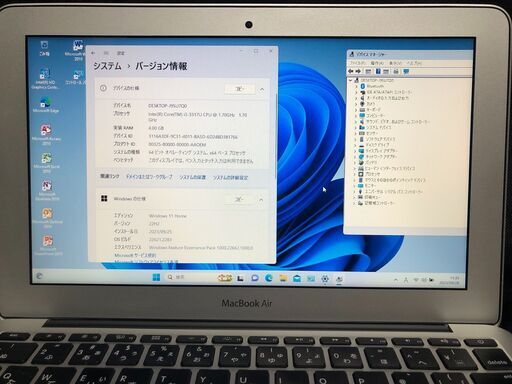
Task: Select Device Manager icon on the taskbar
Action: coord(339,279)
